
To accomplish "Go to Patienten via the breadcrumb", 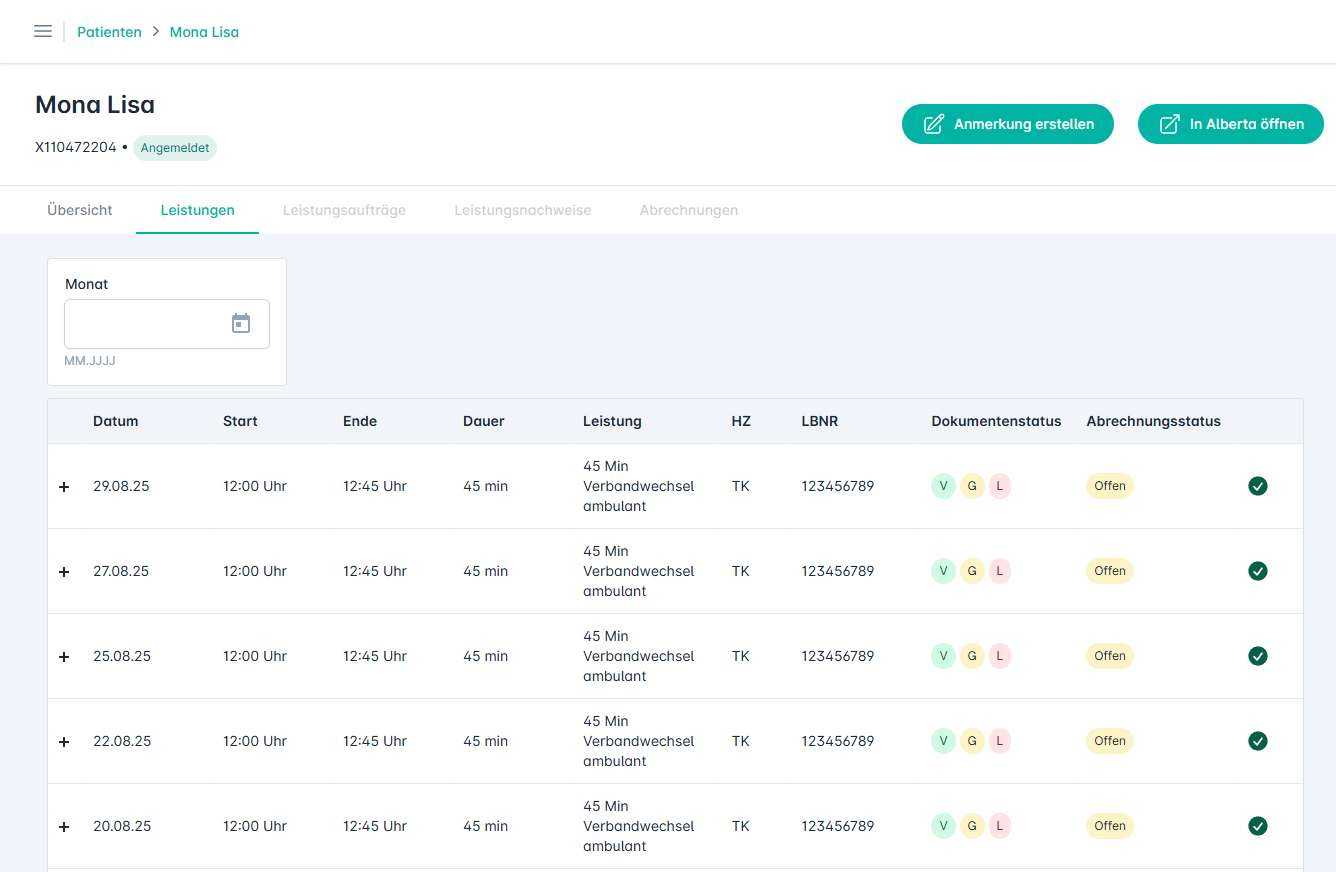I will [109, 32].
